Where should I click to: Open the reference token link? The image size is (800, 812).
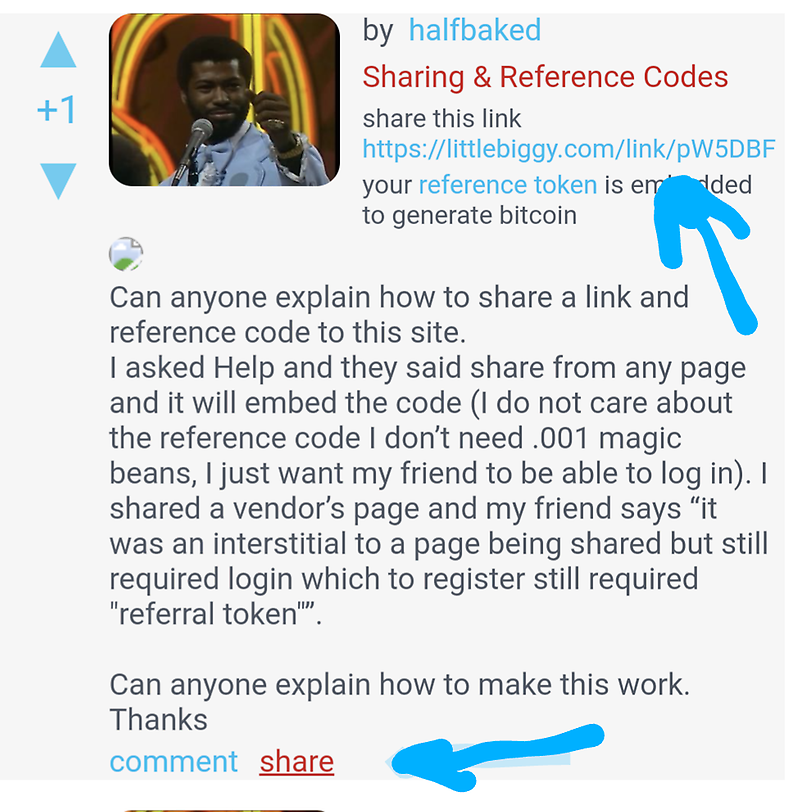(x=508, y=185)
